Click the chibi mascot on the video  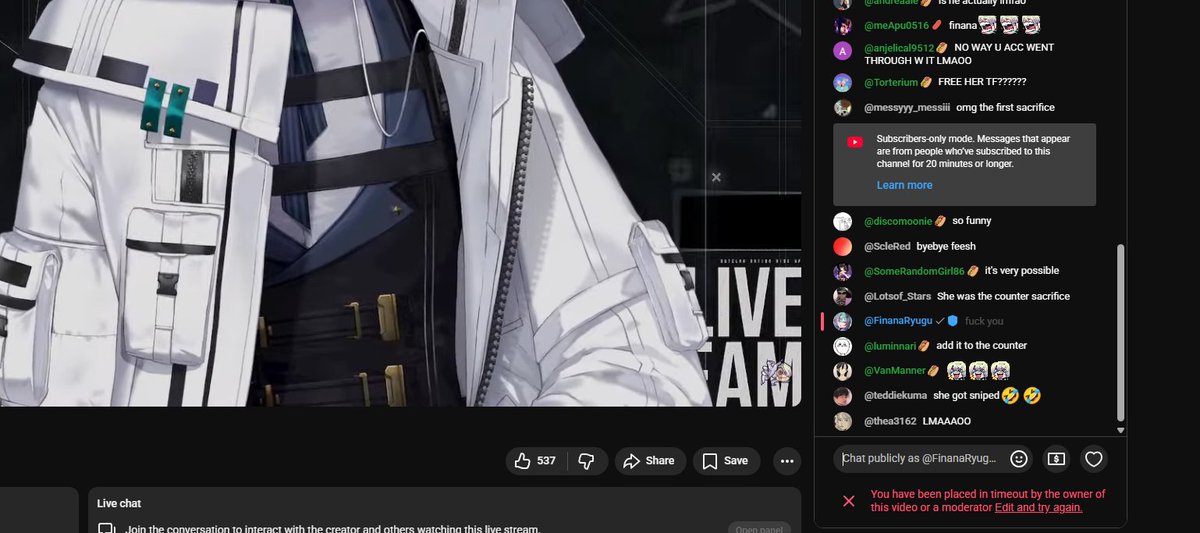(x=779, y=373)
